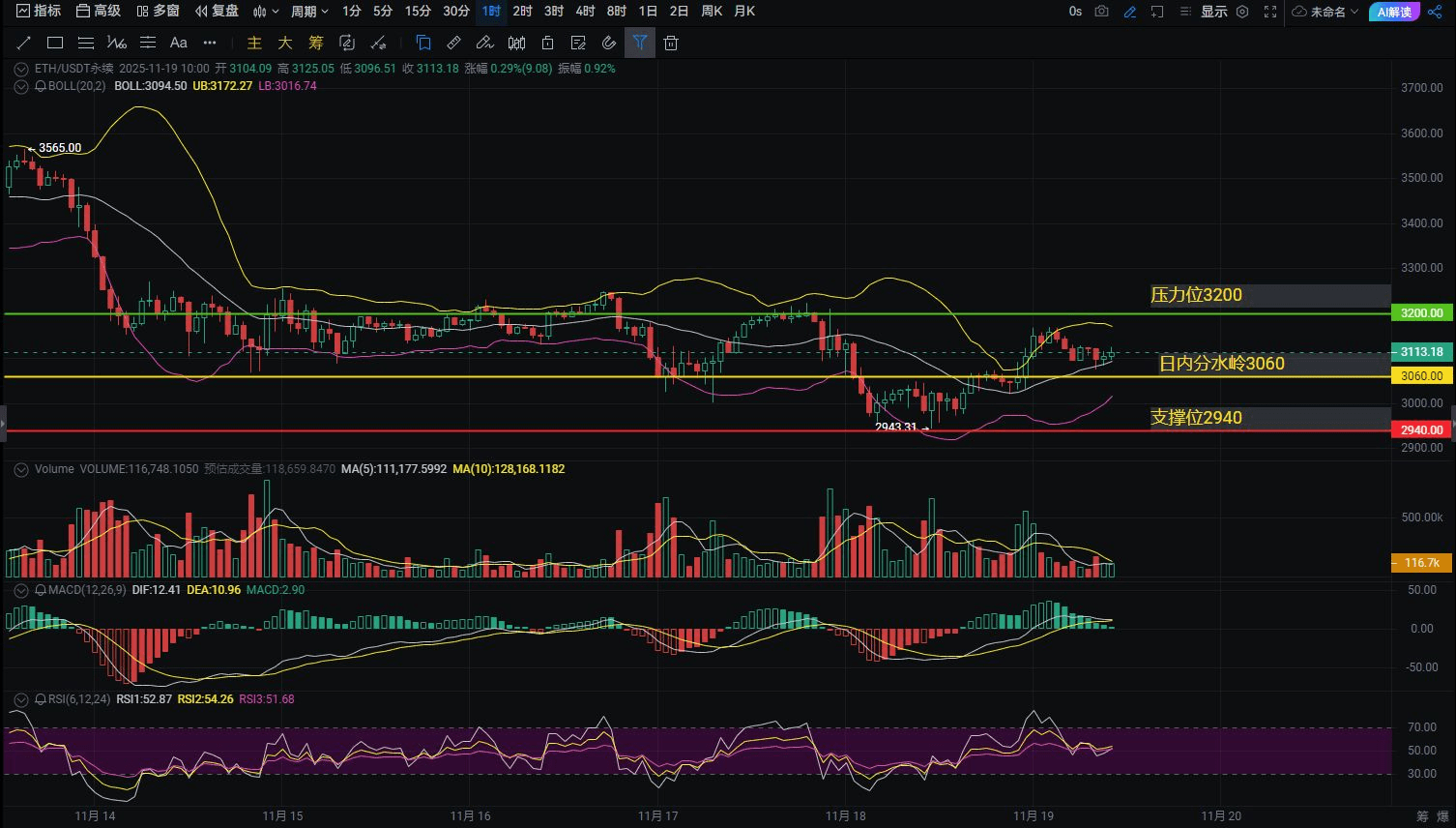This screenshot has height=828, width=1456.
Task: Select the 15分 timeframe tab
Action: point(418,12)
